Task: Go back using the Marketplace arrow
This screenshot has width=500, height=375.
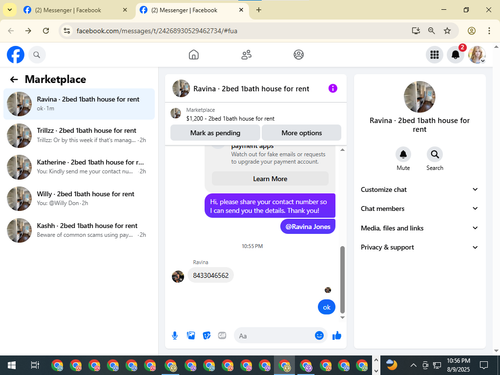Action: pyautogui.click(x=14, y=79)
